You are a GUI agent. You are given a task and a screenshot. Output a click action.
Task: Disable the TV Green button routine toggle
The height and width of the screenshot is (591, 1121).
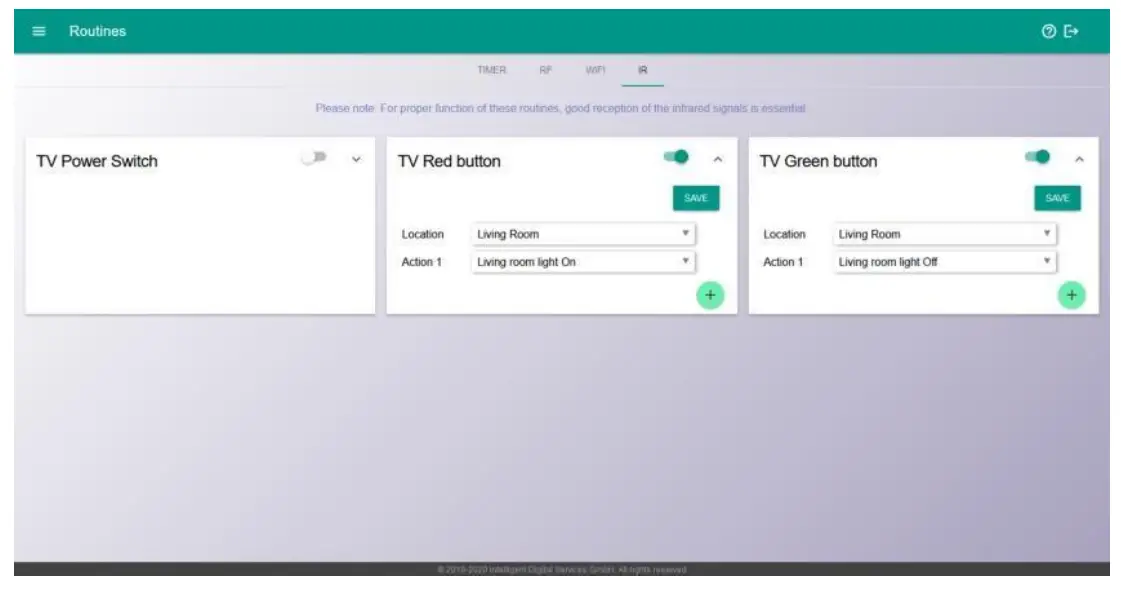point(1037,157)
